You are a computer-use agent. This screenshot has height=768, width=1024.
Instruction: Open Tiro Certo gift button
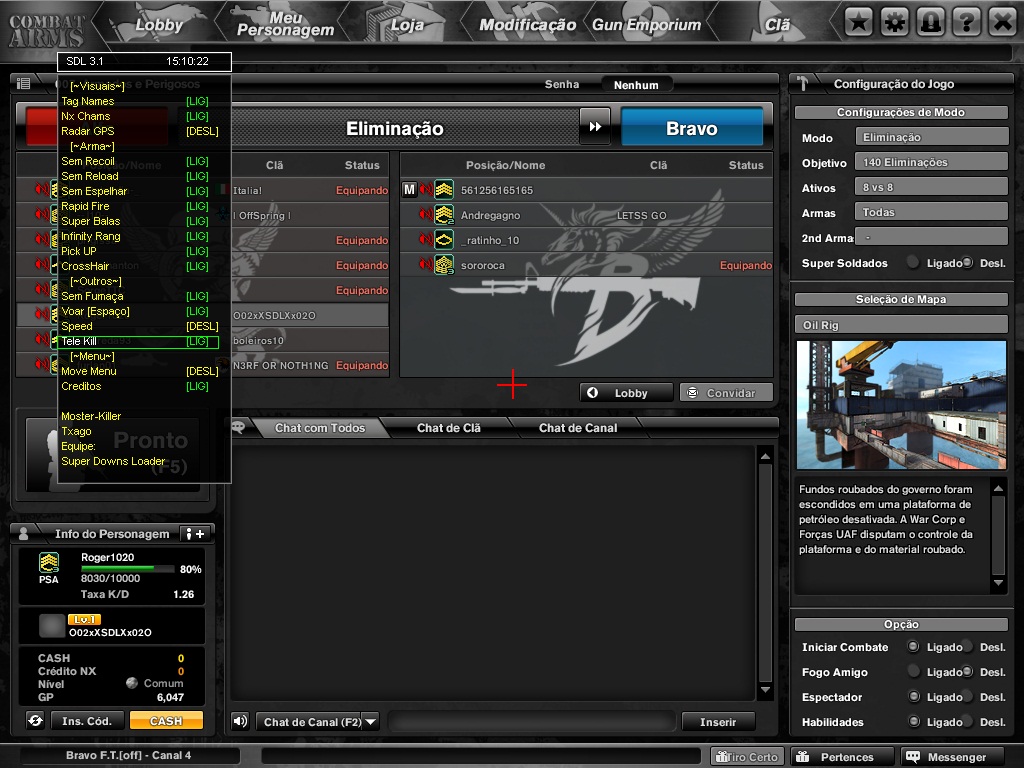click(x=746, y=757)
